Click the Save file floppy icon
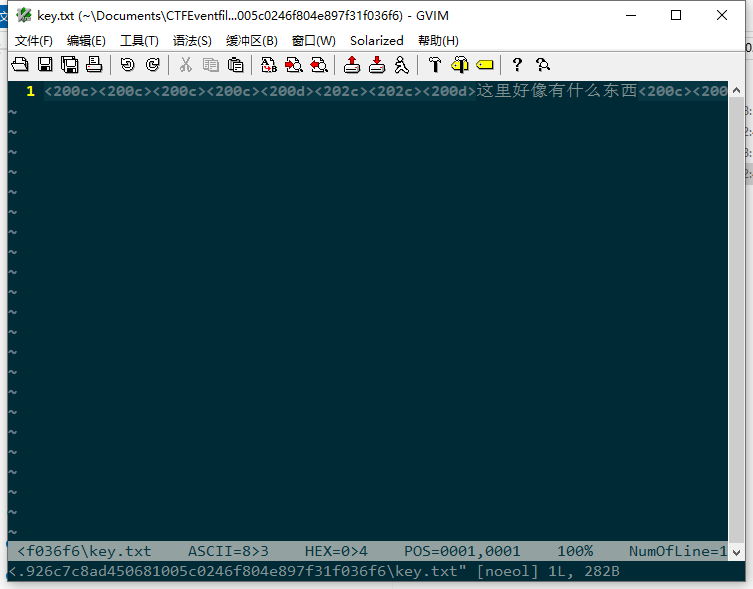 tap(45, 64)
